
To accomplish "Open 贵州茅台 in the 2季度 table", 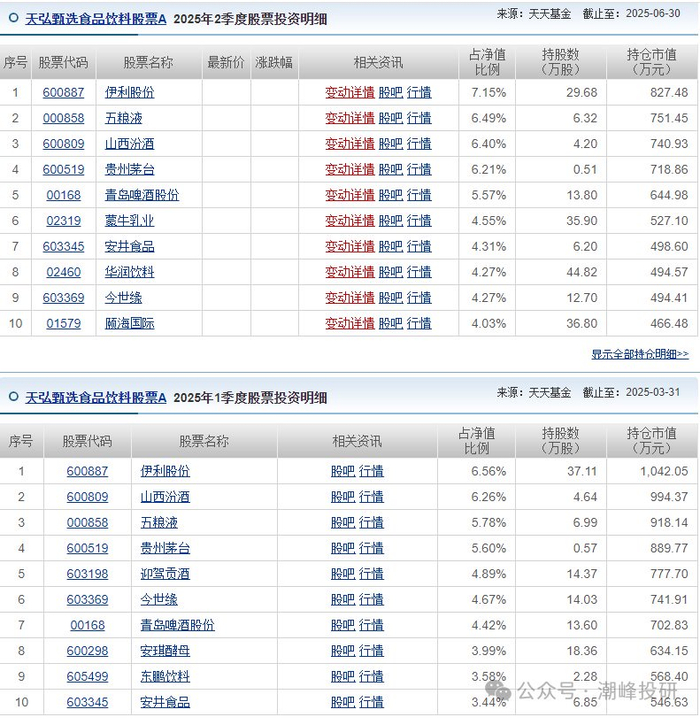I will (129, 170).
